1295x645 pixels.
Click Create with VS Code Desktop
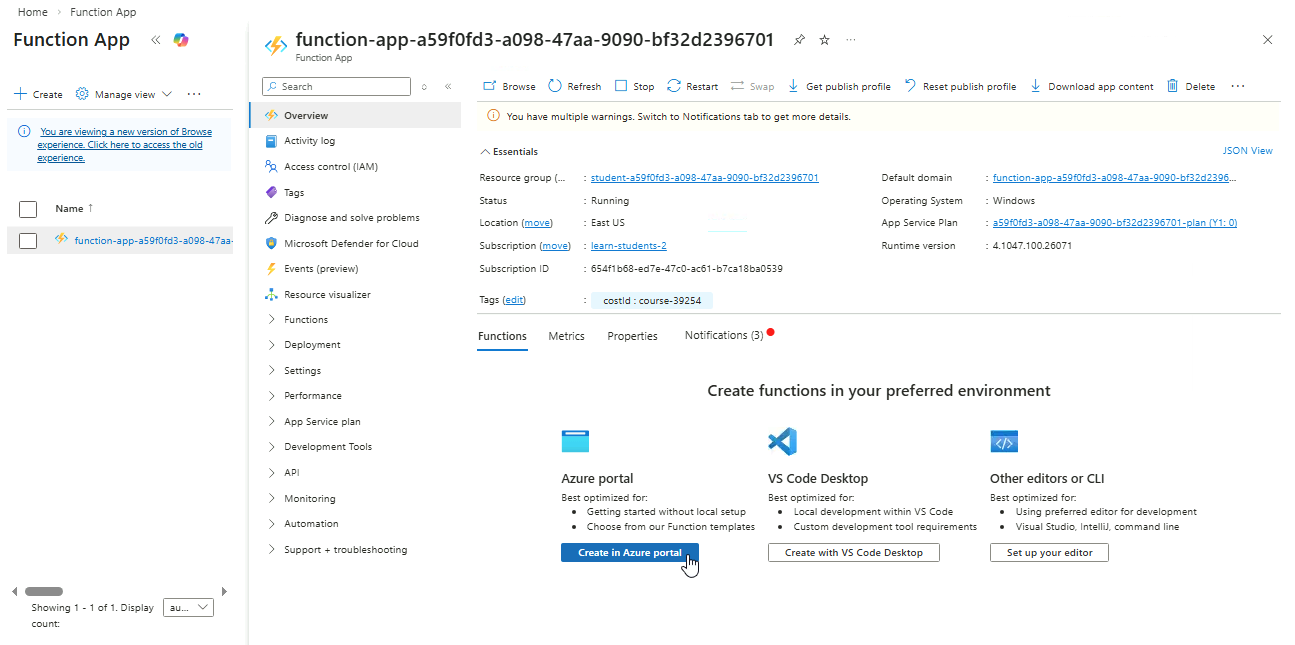(853, 552)
